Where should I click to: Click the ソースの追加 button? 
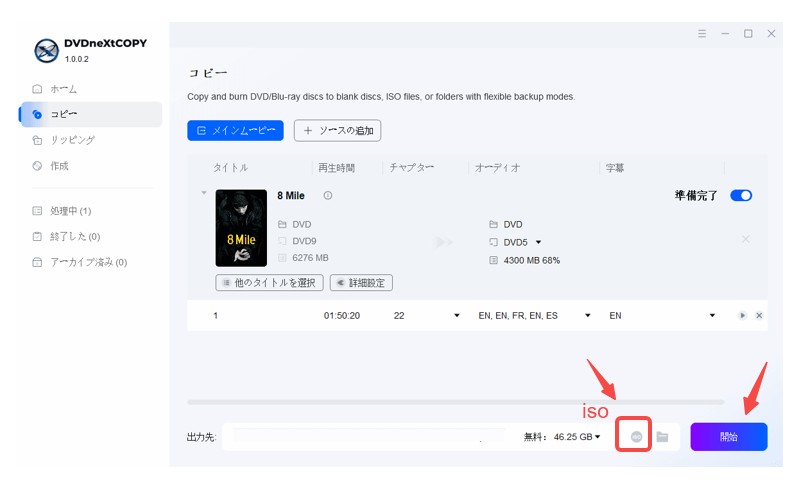[x=338, y=130]
